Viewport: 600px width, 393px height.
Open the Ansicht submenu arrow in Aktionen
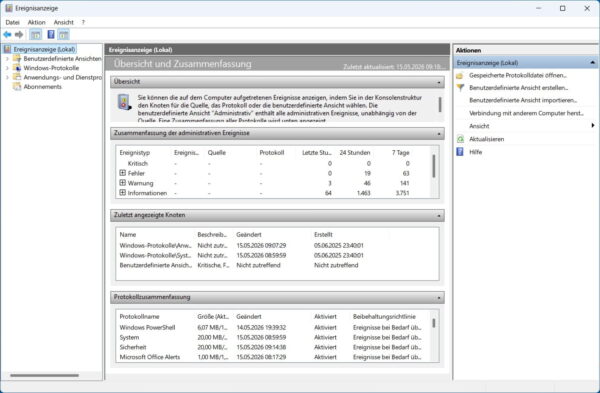pos(593,126)
